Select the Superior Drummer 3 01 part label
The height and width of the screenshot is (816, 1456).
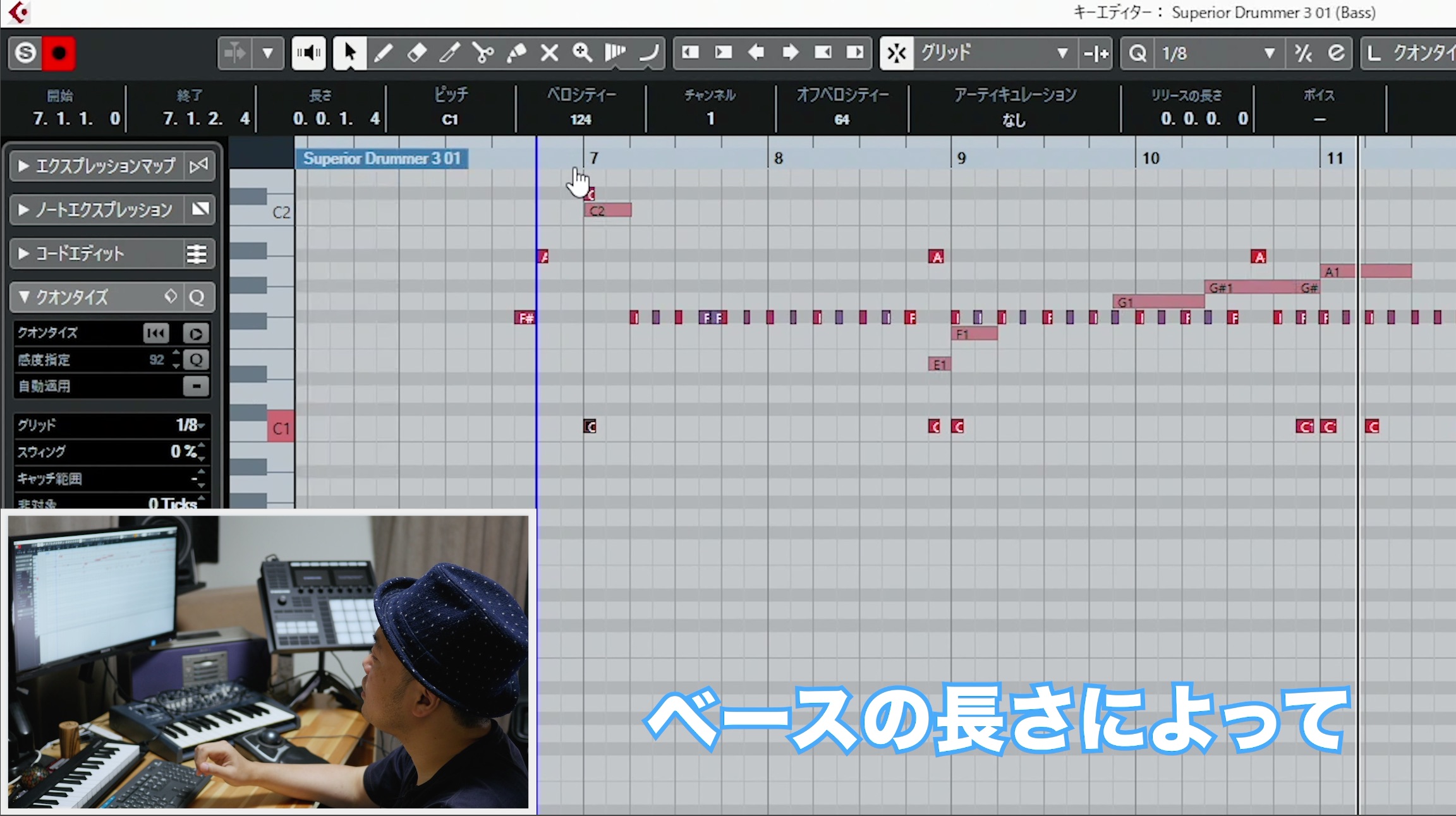(x=382, y=158)
